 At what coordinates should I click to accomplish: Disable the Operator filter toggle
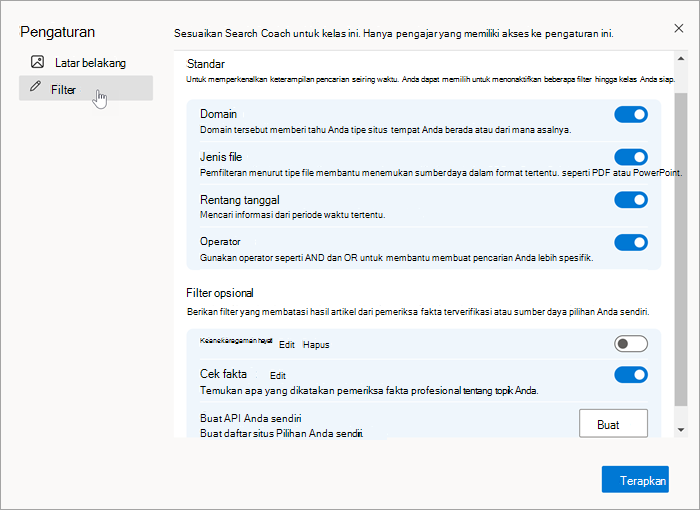pos(631,242)
